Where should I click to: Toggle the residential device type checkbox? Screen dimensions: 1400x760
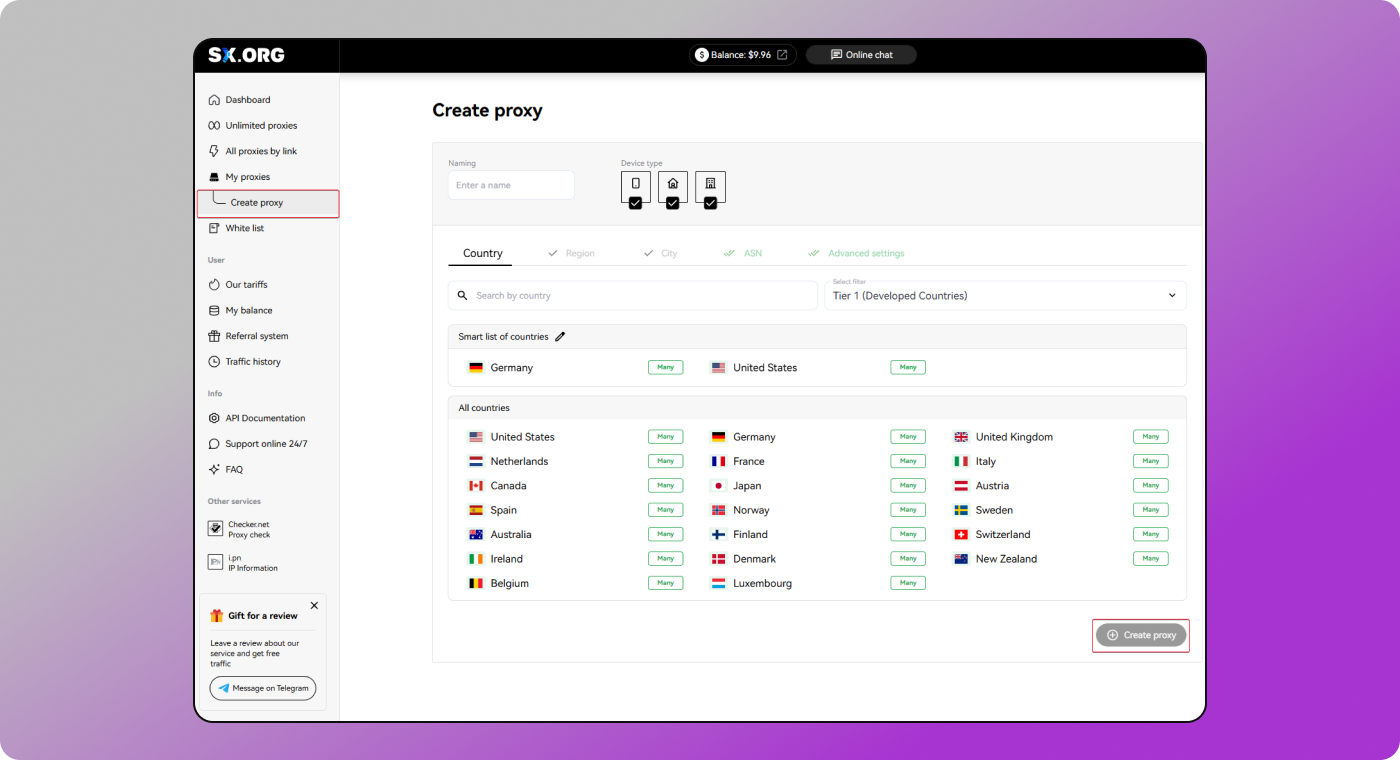673,202
